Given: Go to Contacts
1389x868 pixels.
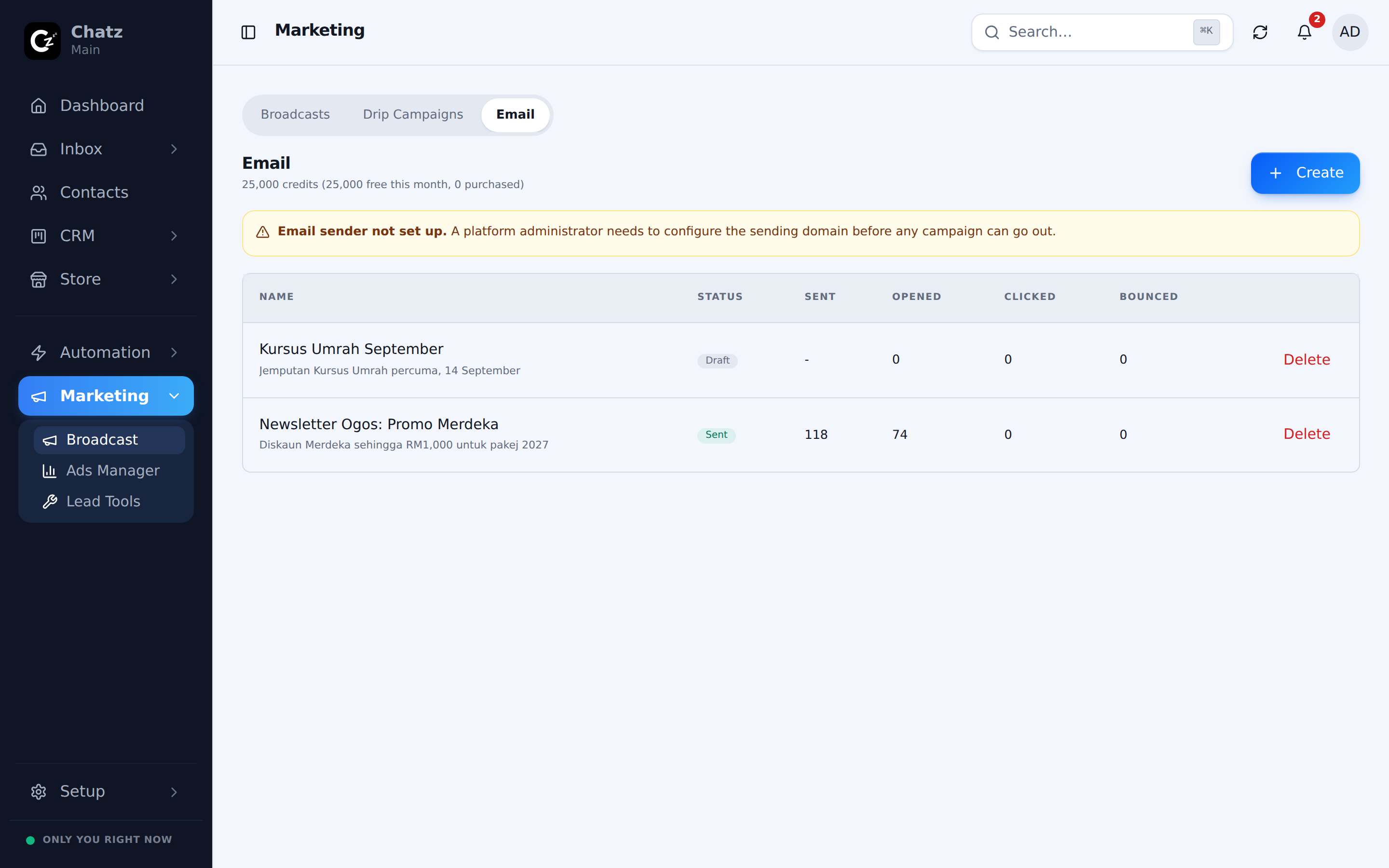Looking at the screenshot, I should click(x=106, y=192).
